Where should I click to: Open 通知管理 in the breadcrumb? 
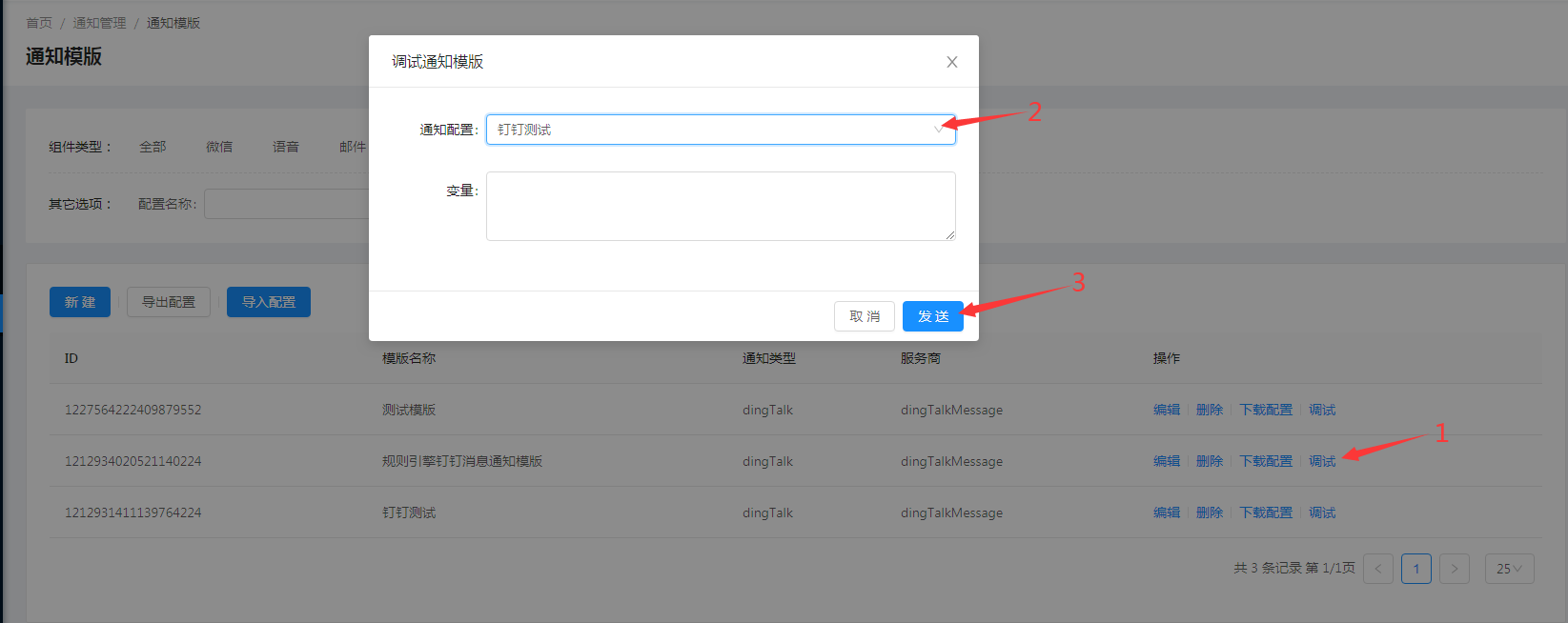pos(99,23)
